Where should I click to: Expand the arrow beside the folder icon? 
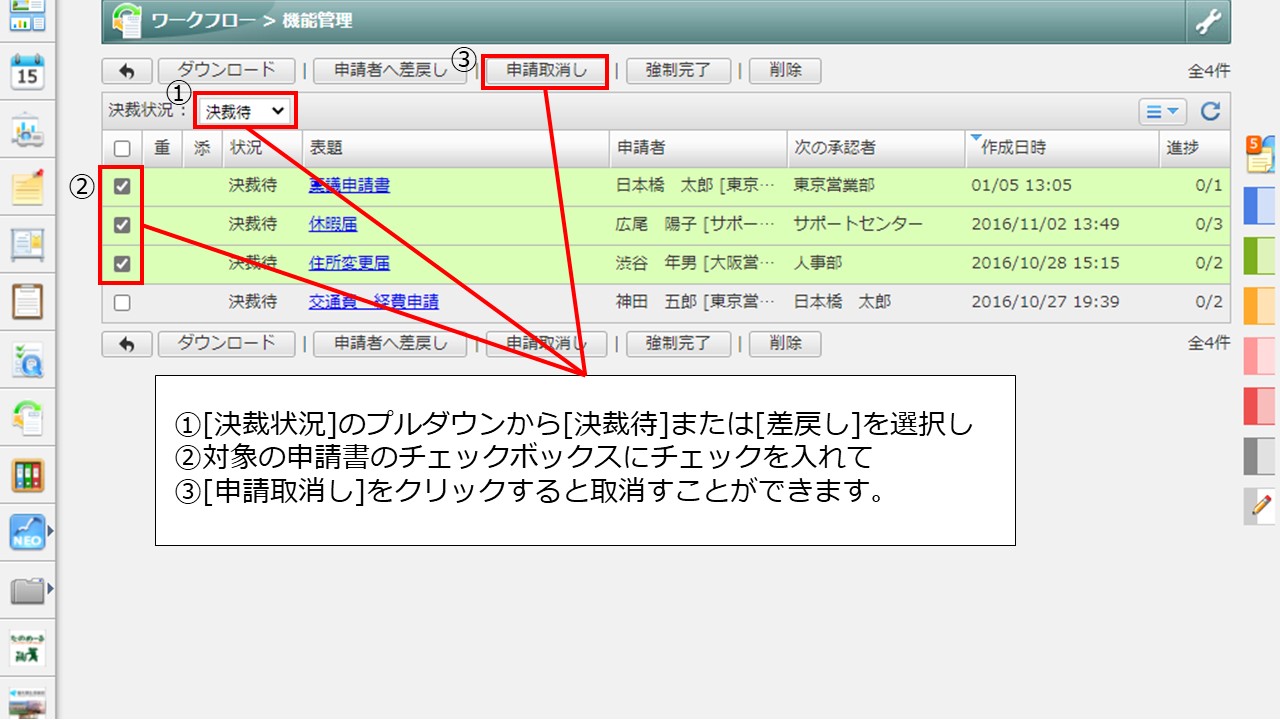(x=51, y=590)
